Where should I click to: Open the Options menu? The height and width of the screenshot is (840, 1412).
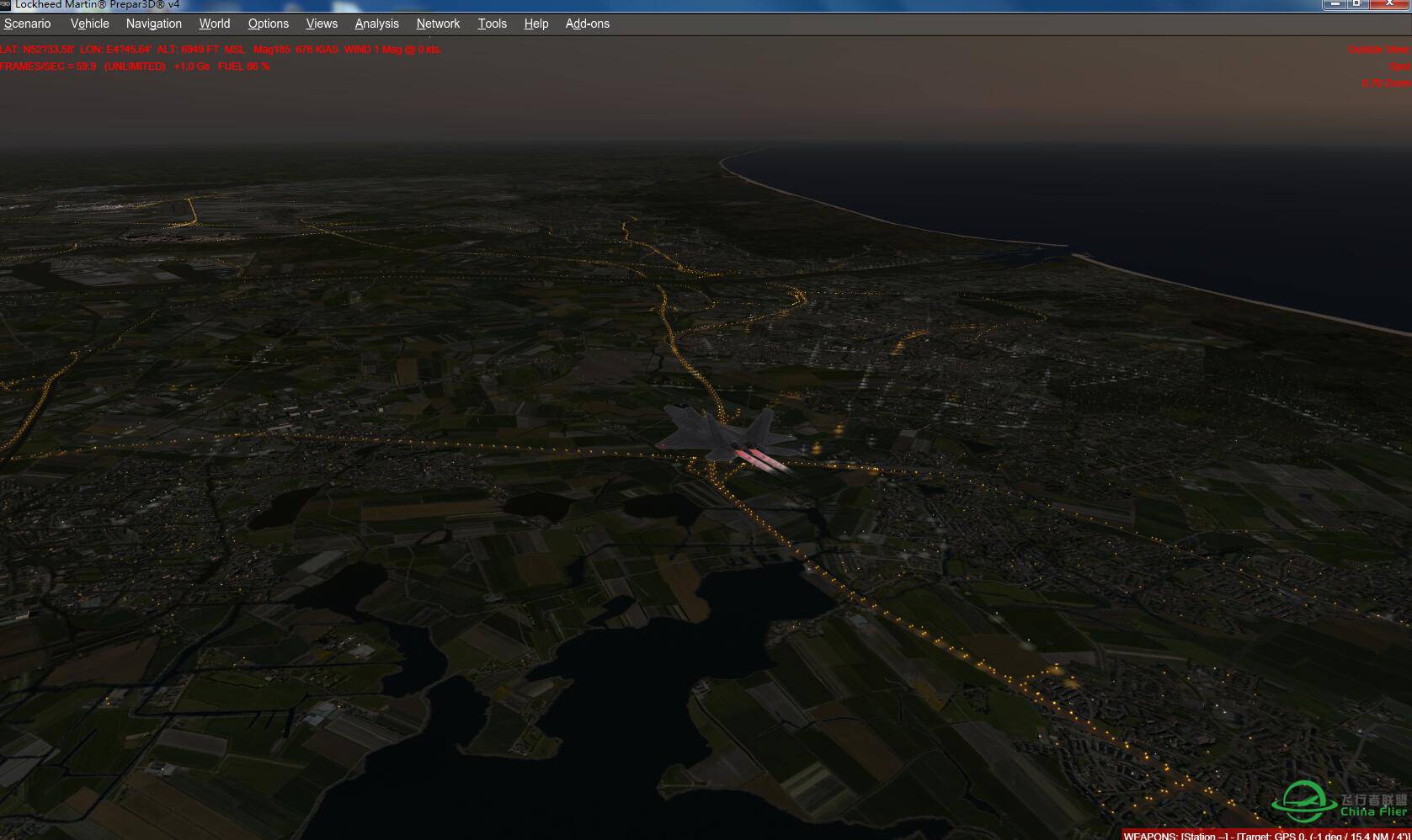coord(268,24)
